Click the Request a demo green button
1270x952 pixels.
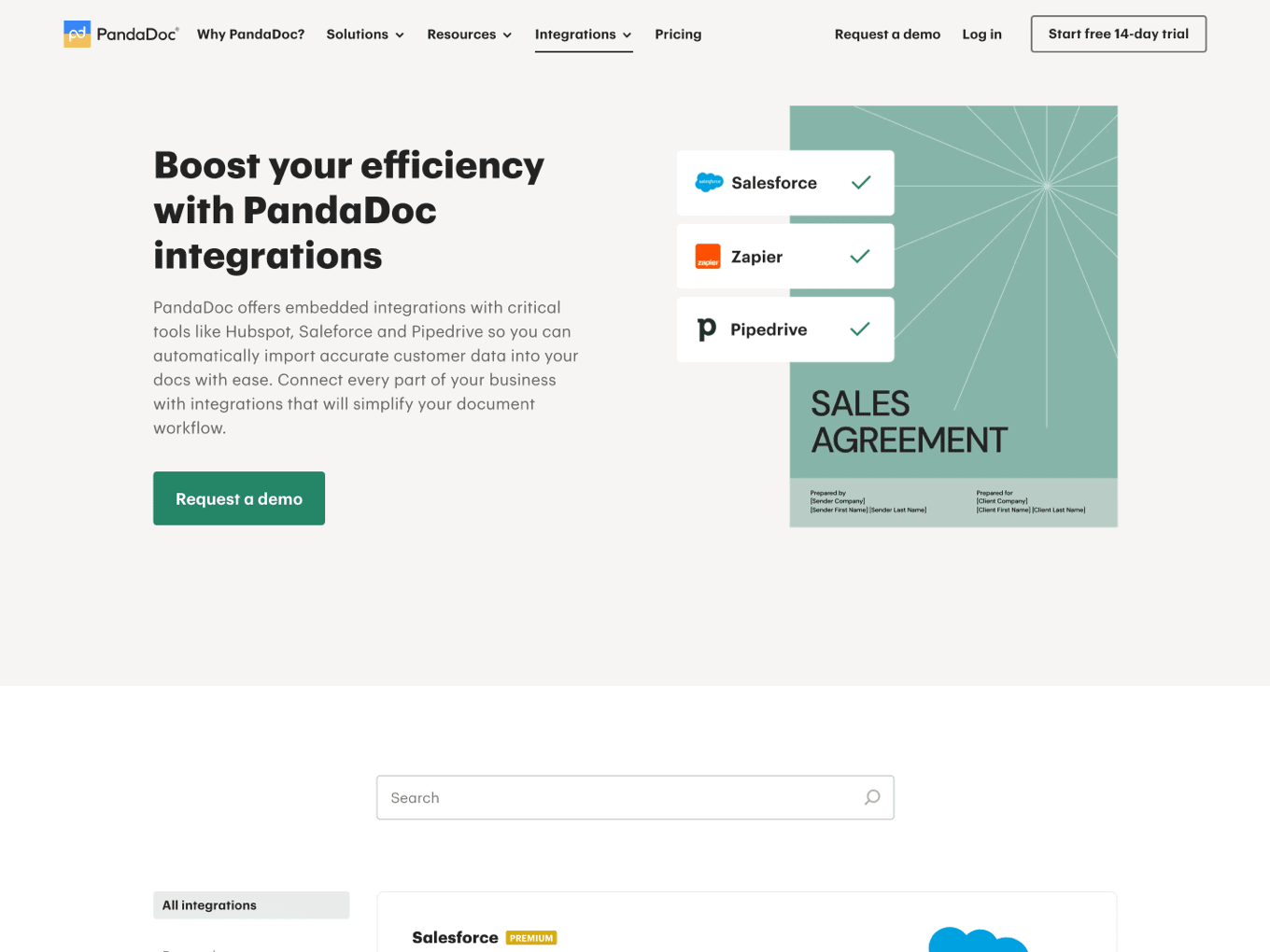[238, 497]
